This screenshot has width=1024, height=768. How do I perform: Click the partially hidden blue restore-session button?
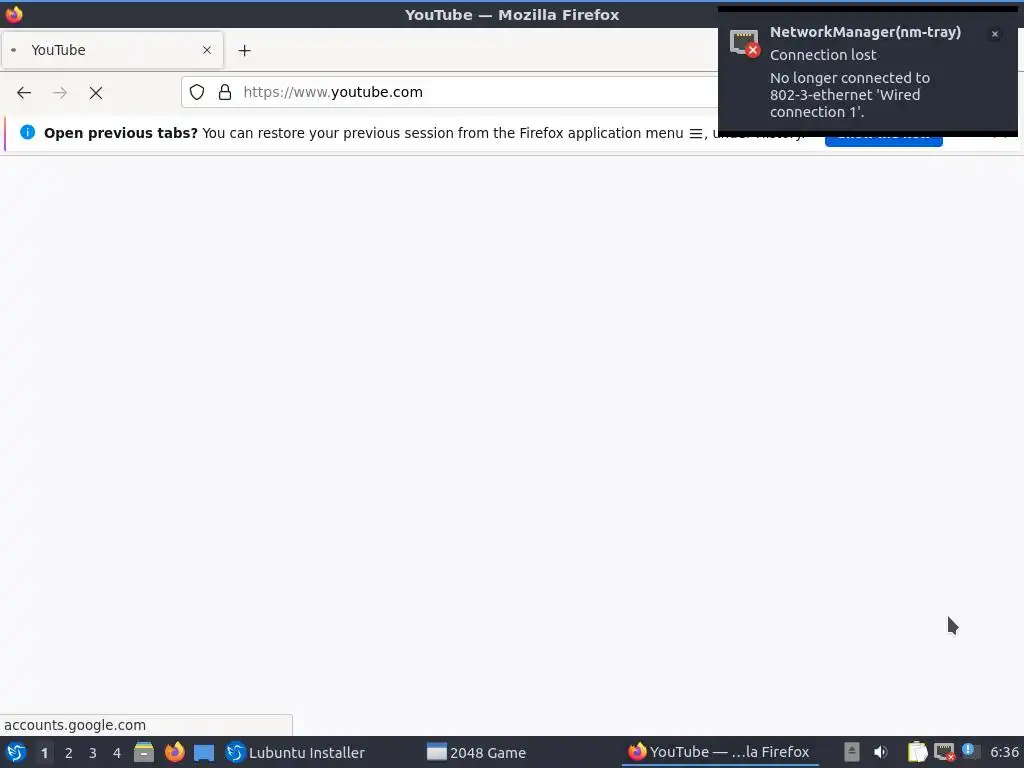click(x=884, y=142)
